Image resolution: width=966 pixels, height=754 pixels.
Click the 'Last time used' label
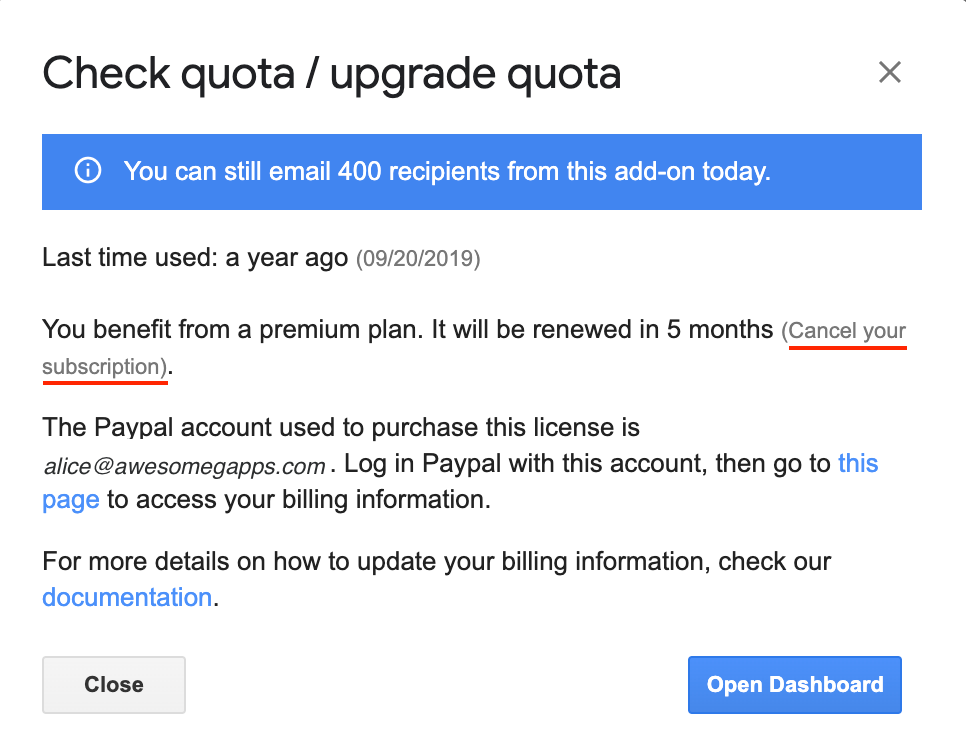coord(130,259)
